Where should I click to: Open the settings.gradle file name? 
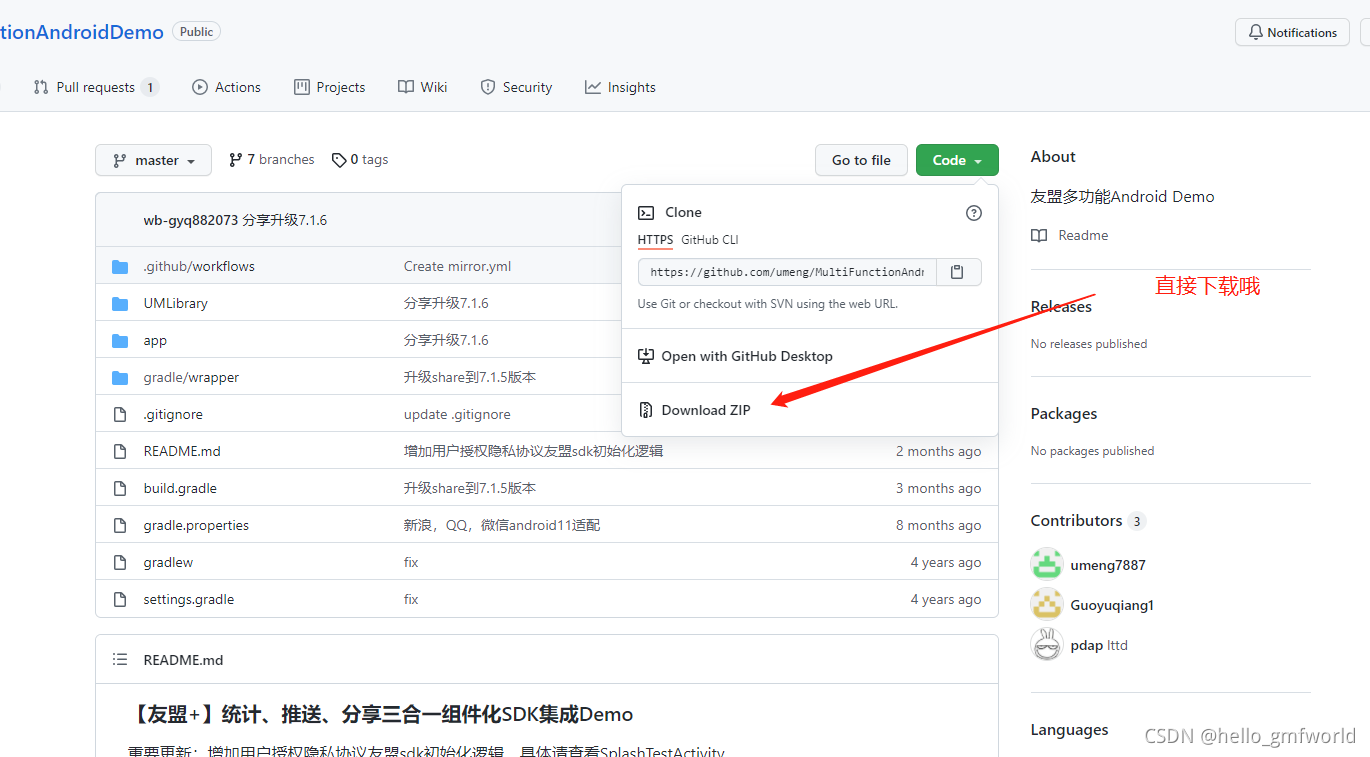pyautogui.click(x=189, y=599)
